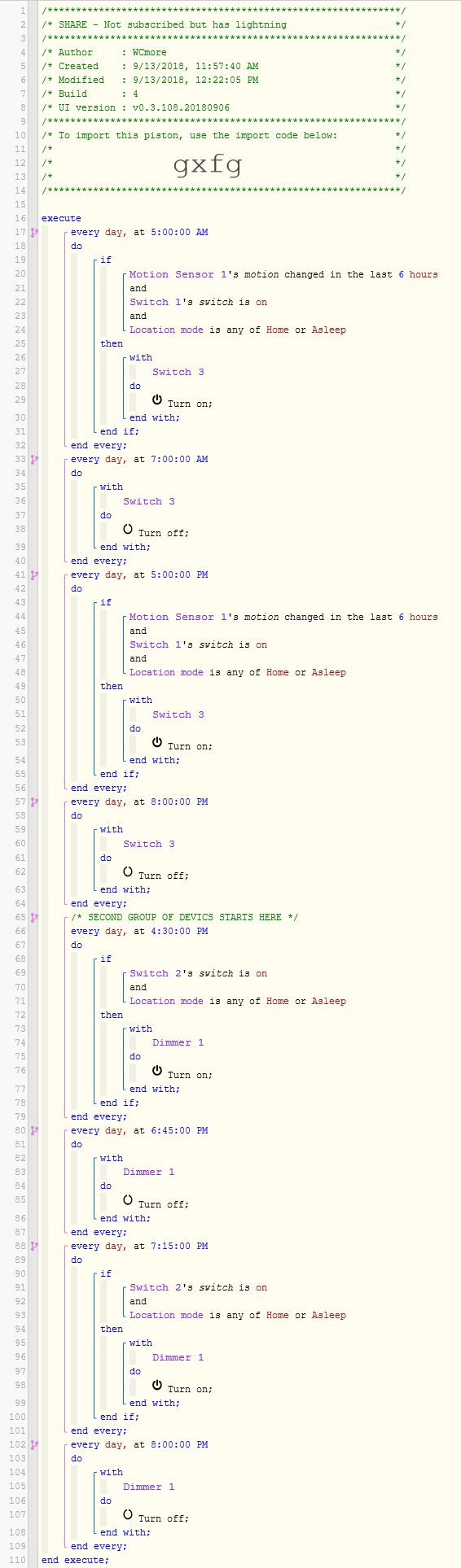Click the gxfg import code

pyautogui.click(x=208, y=165)
